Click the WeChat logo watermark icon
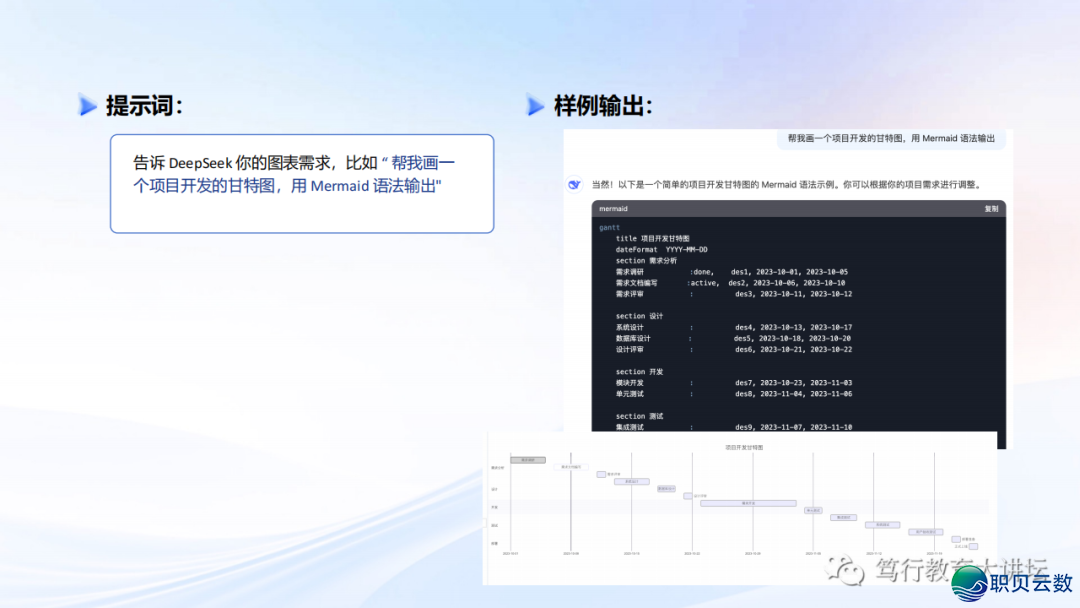 click(x=852, y=570)
